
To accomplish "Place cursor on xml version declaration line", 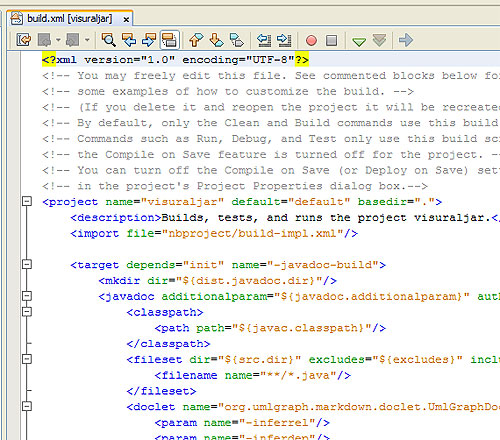I will (x=175, y=60).
